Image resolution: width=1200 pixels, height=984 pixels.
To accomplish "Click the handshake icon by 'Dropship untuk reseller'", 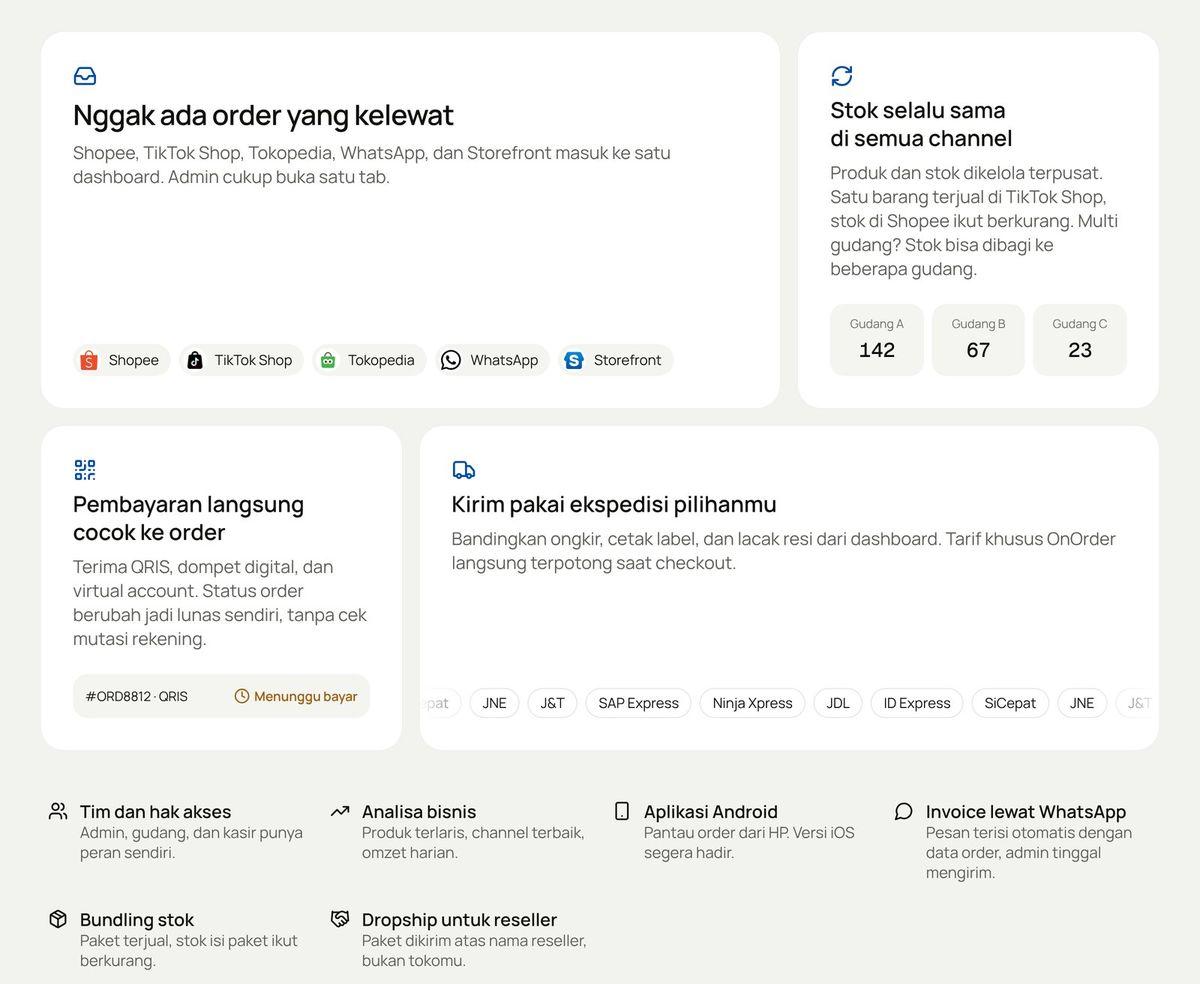I will tap(340, 919).
